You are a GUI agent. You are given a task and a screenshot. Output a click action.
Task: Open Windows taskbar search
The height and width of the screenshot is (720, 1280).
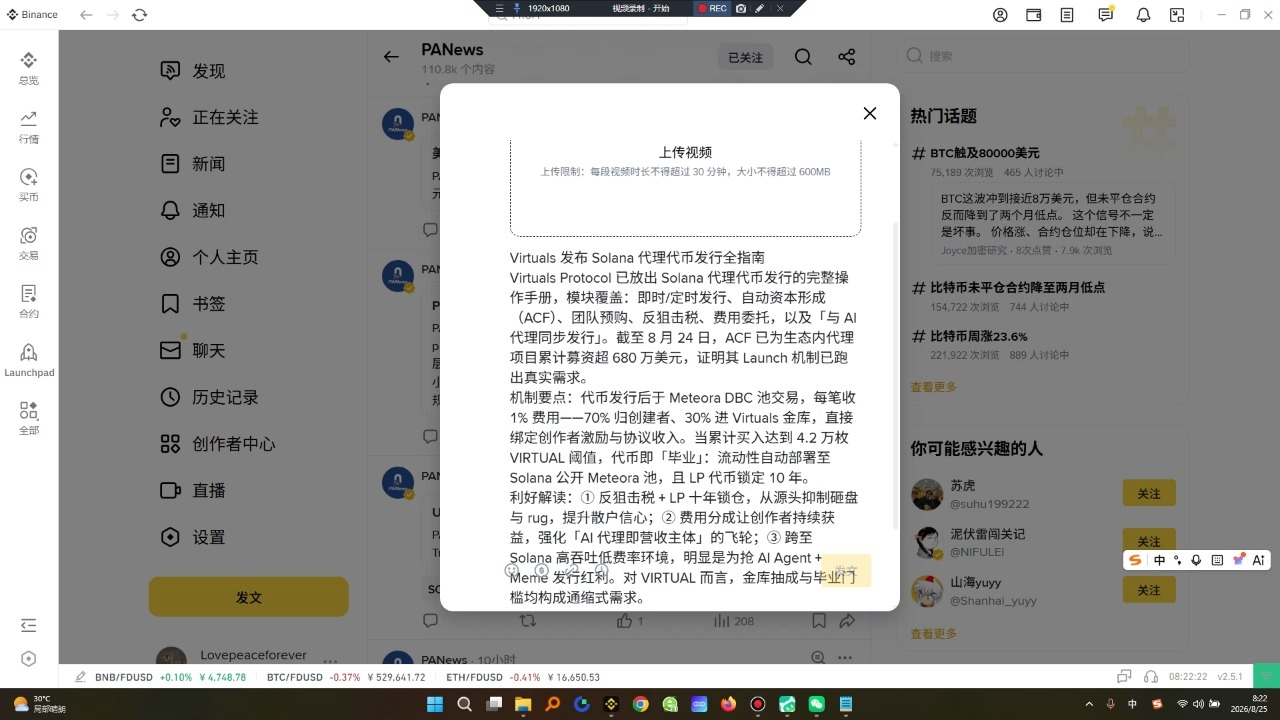pyautogui.click(x=464, y=704)
